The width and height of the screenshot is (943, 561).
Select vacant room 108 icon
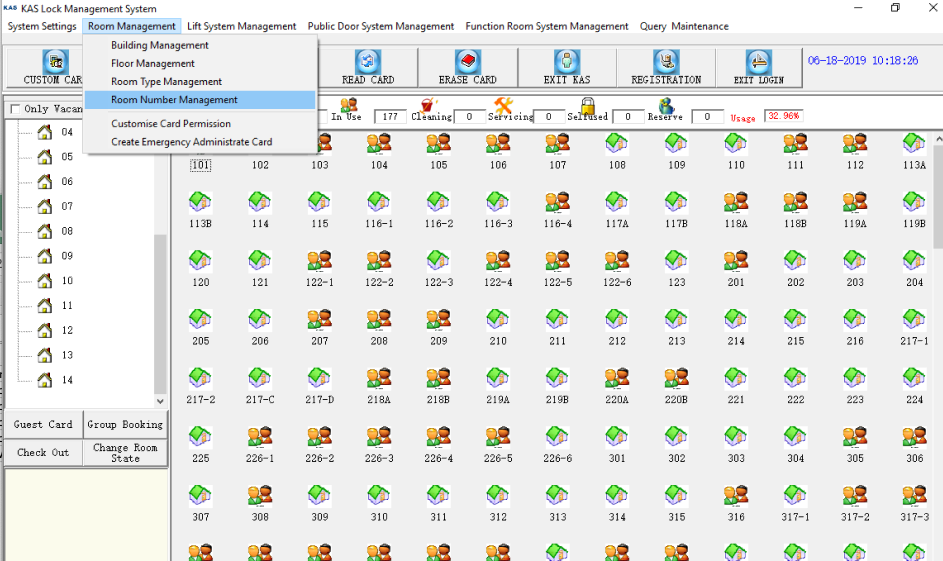point(617,144)
